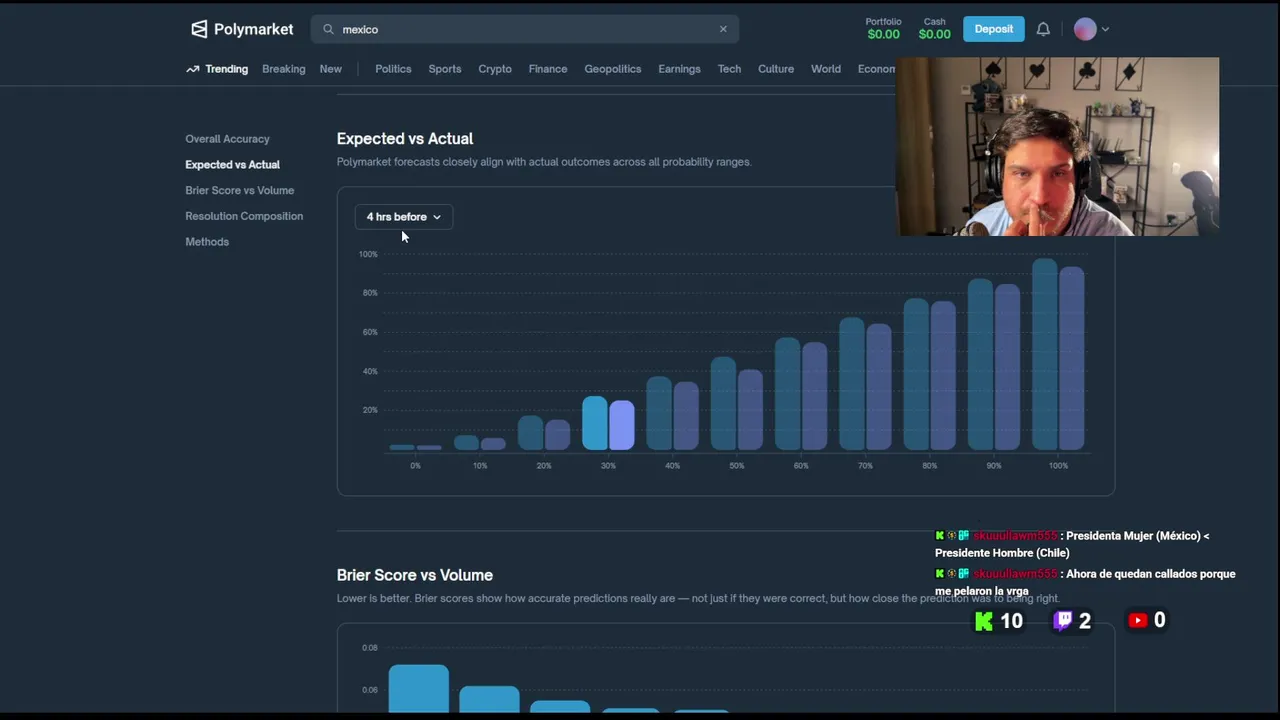Open the World category
This screenshot has height=720, width=1280.
[826, 69]
